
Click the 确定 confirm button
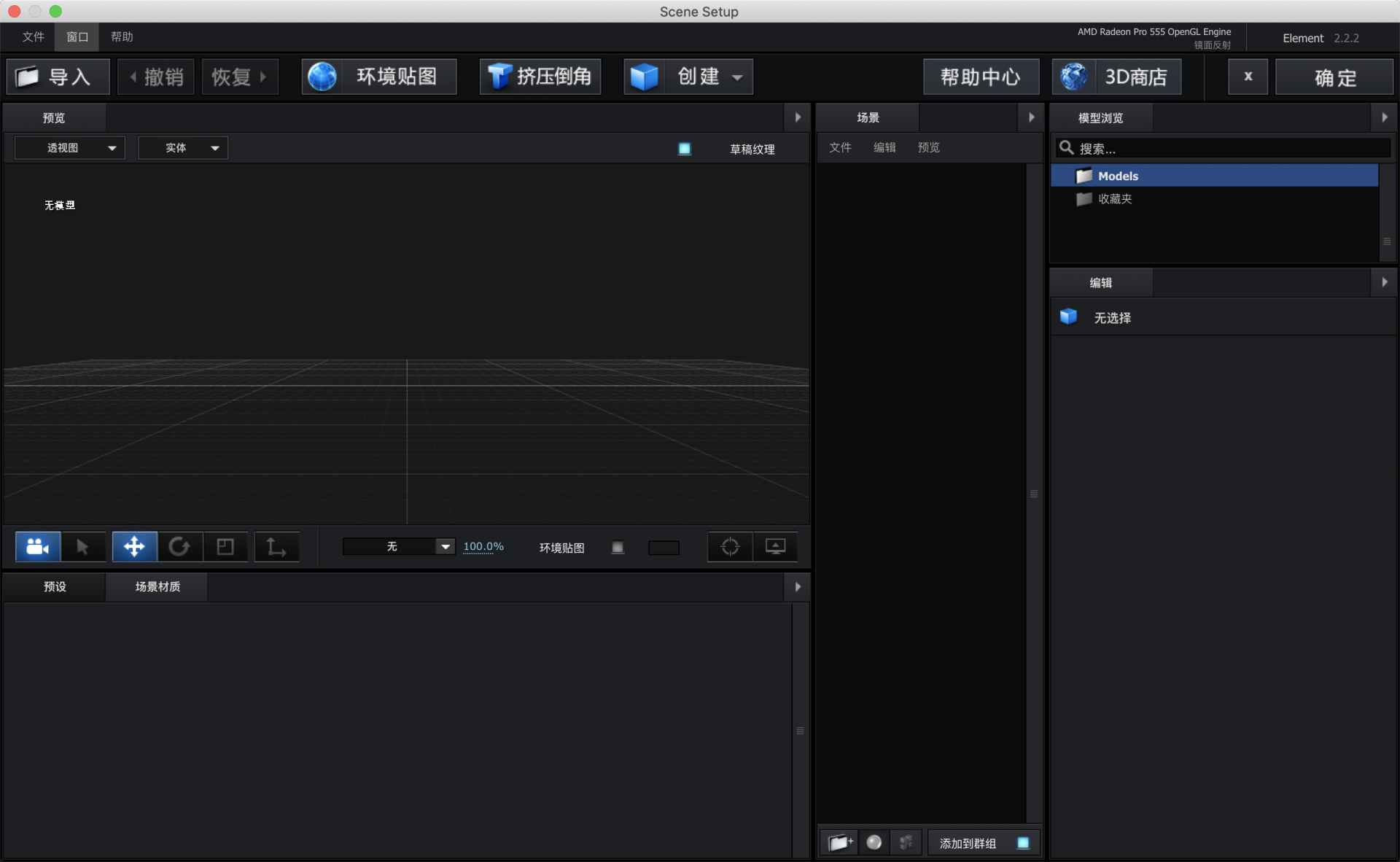point(1334,77)
